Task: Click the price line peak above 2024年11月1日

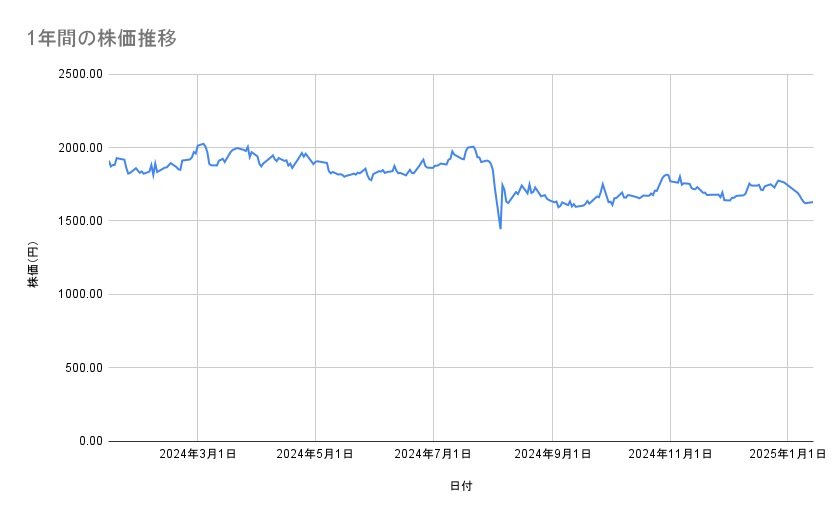Action: 666,175
